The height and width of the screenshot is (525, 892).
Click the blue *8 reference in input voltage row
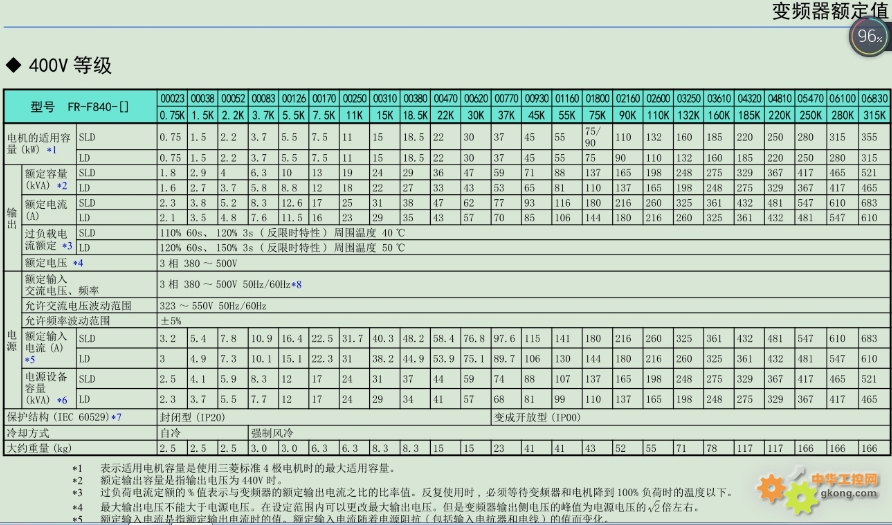[x=296, y=284]
